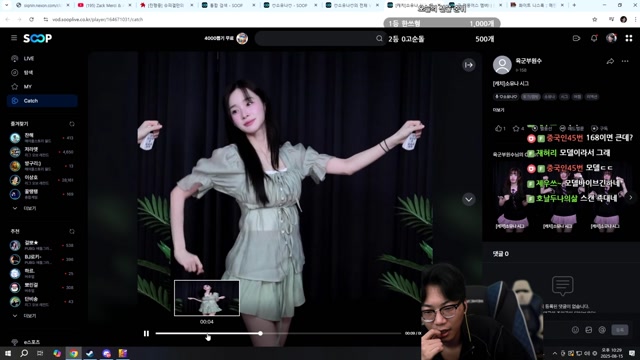The height and width of the screenshot is (360, 640).
Task: Open the three-dot more options menu
Action: 625,61
